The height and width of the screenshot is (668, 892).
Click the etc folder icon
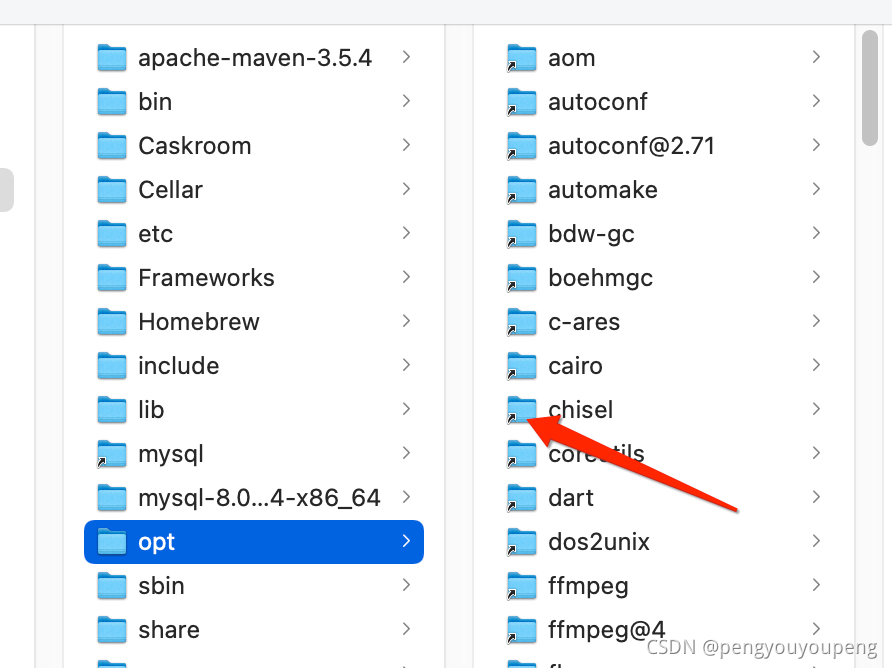point(112,233)
